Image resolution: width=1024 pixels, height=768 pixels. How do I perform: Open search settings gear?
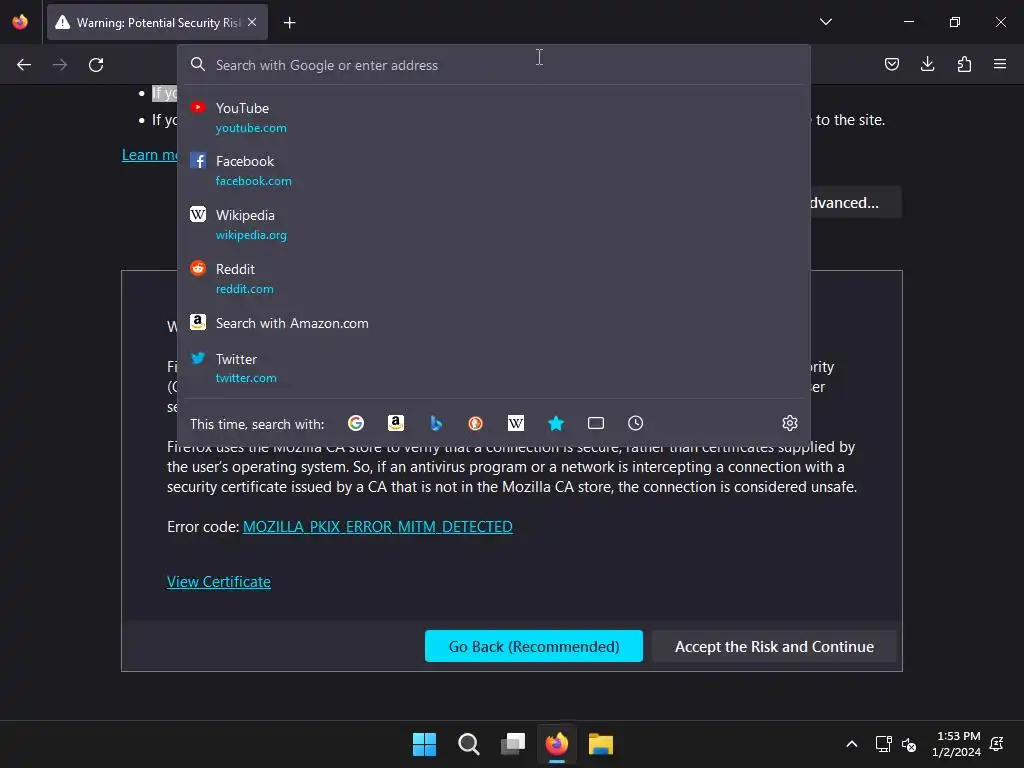pyautogui.click(x=790, y=423)
